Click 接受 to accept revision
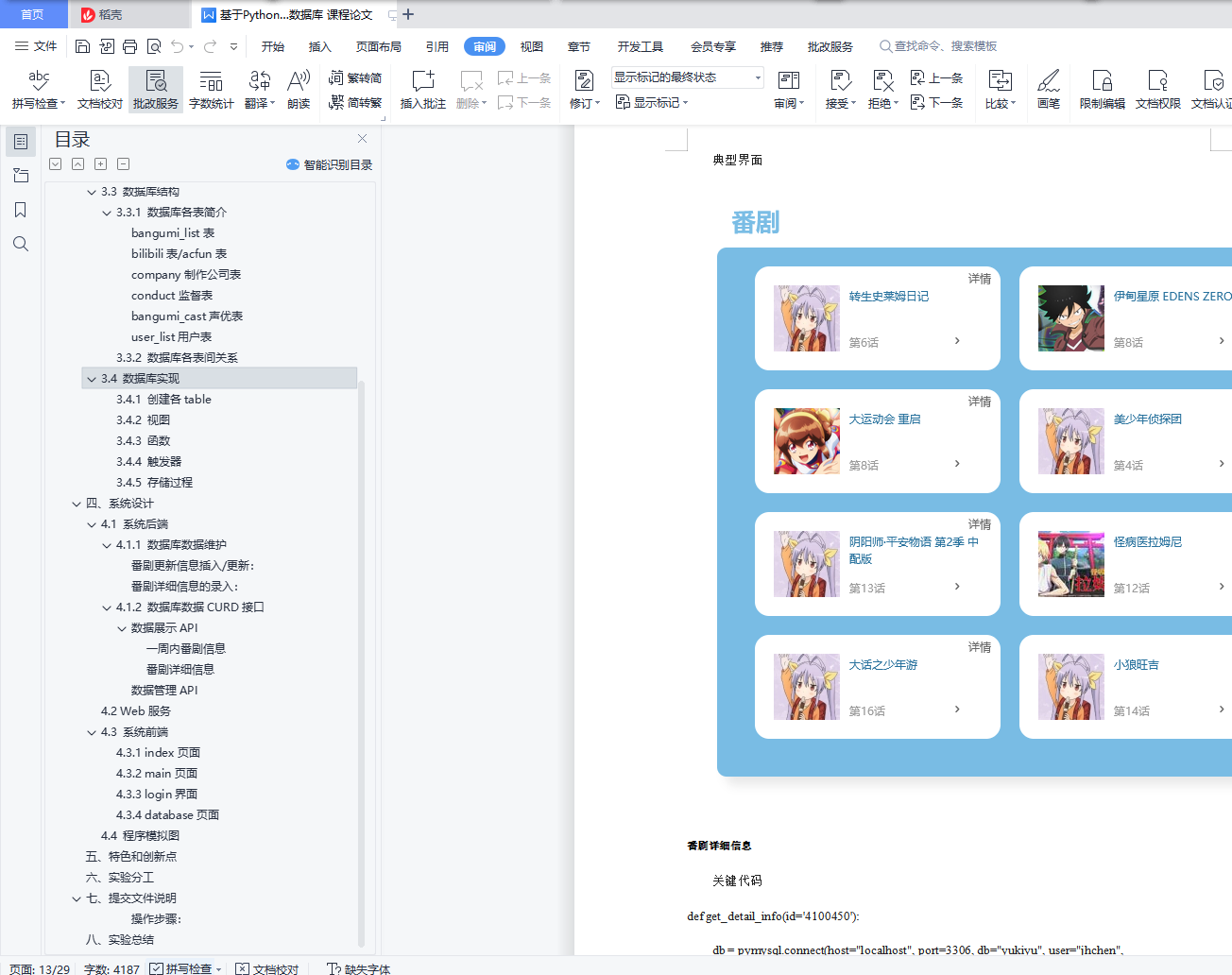 [x=840, y=90]
